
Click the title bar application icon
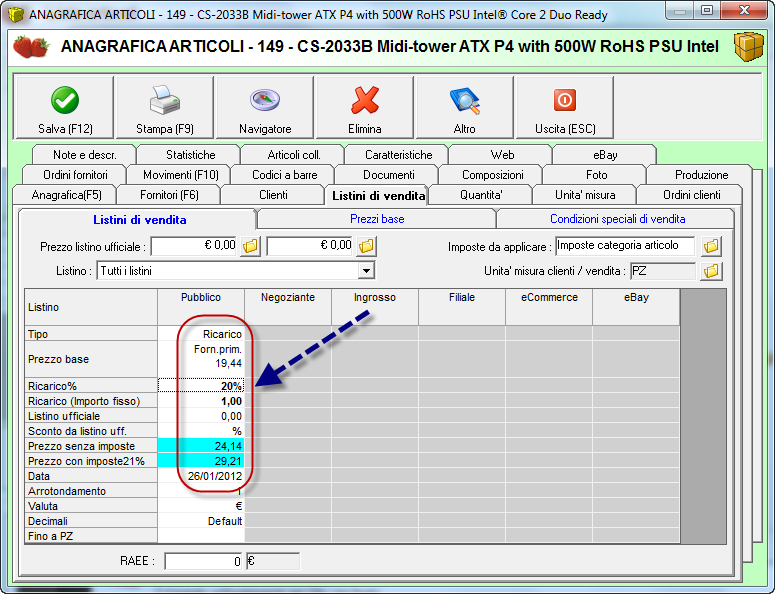(x=15, y=14)
